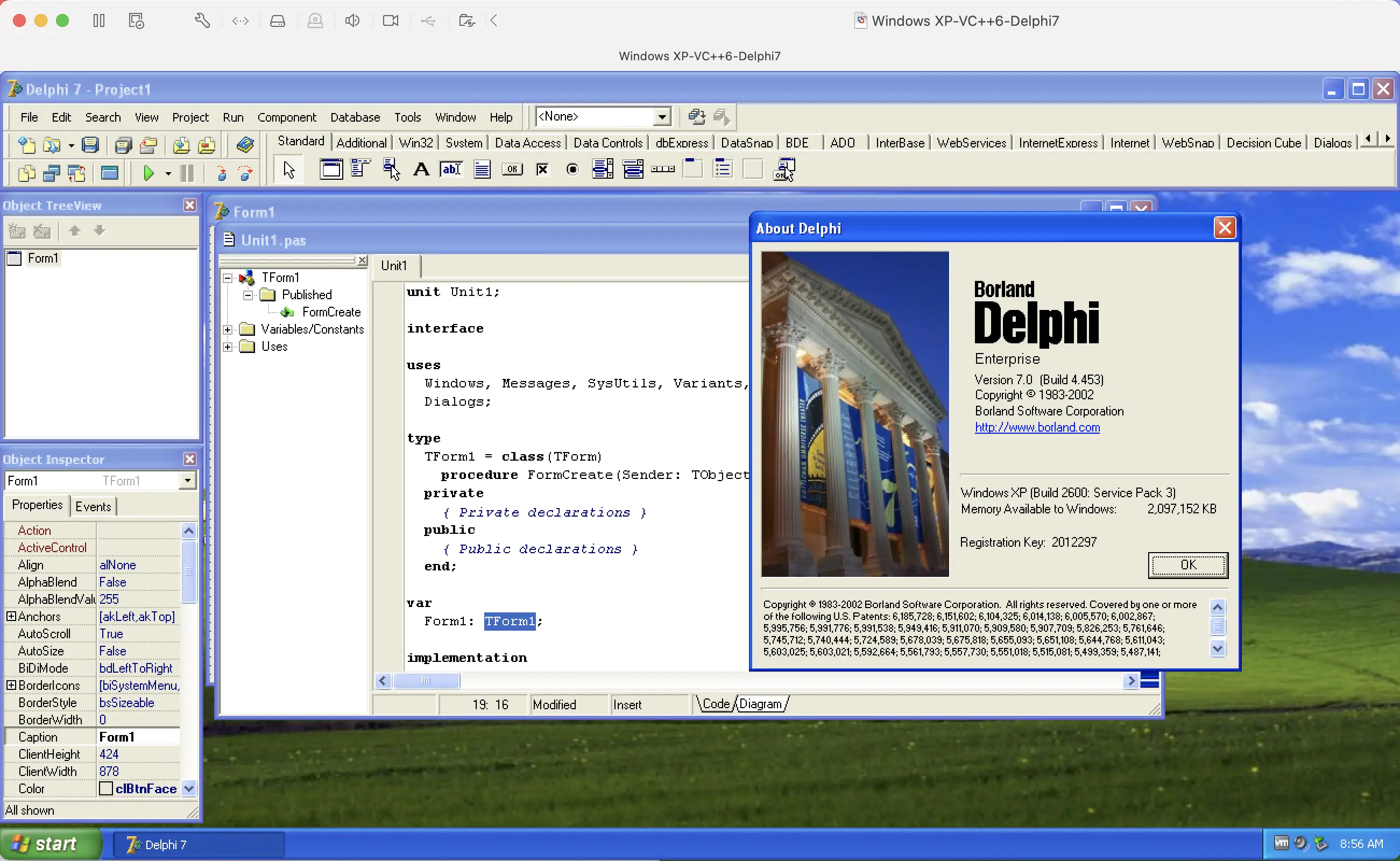The width and height of the screenshot is (1400, 861).
Task: Switch to the Additional palette tab
Action: 361,143
